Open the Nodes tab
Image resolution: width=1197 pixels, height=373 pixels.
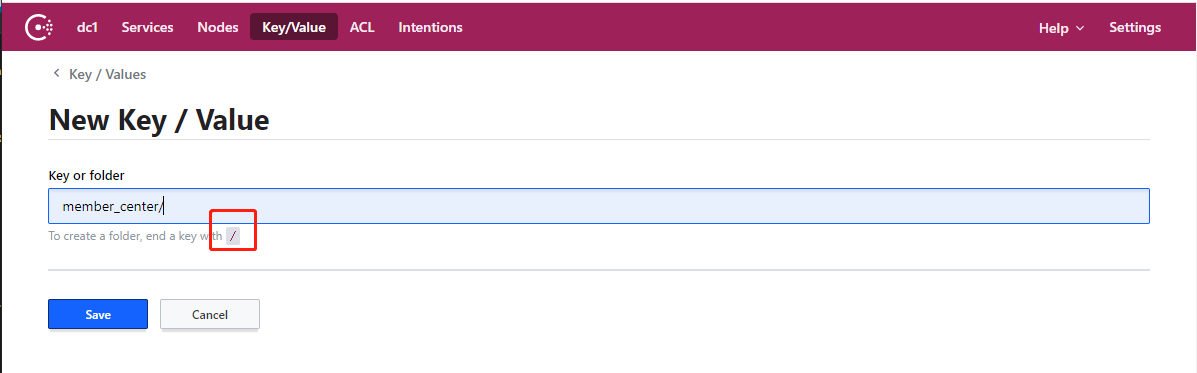tap(218, 27)
